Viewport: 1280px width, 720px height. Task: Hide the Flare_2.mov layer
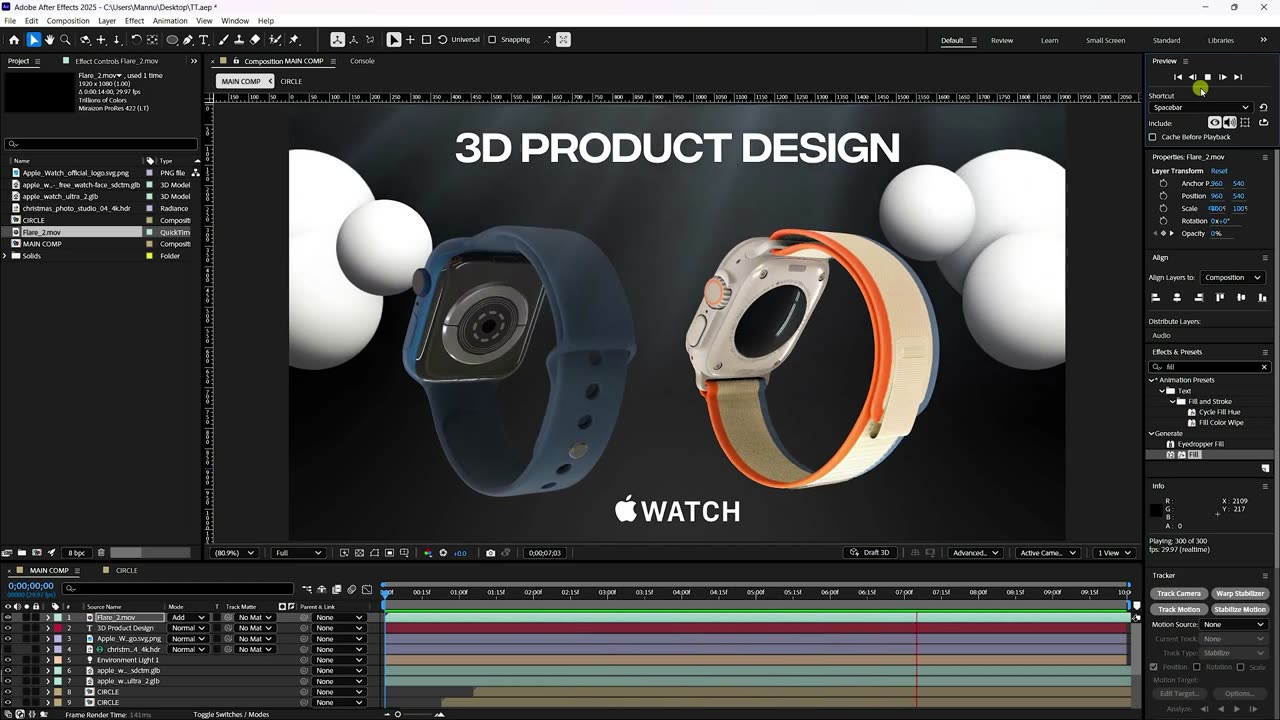[x=7, y=617]
